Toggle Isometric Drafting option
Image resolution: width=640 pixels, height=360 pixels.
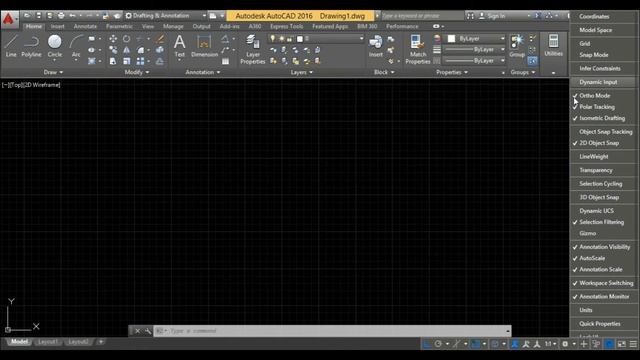[603, 118]
